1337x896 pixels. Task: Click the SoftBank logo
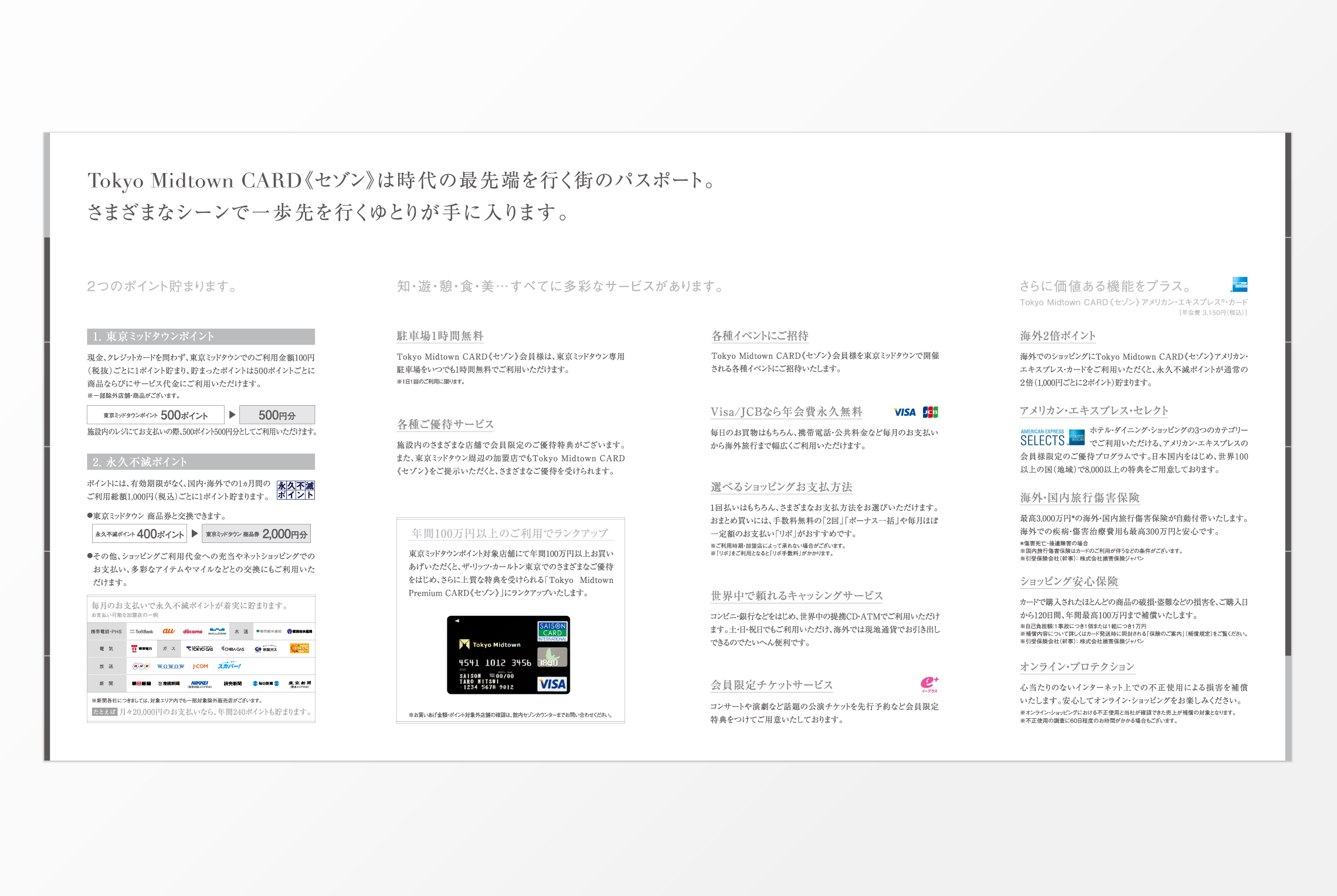141,632
